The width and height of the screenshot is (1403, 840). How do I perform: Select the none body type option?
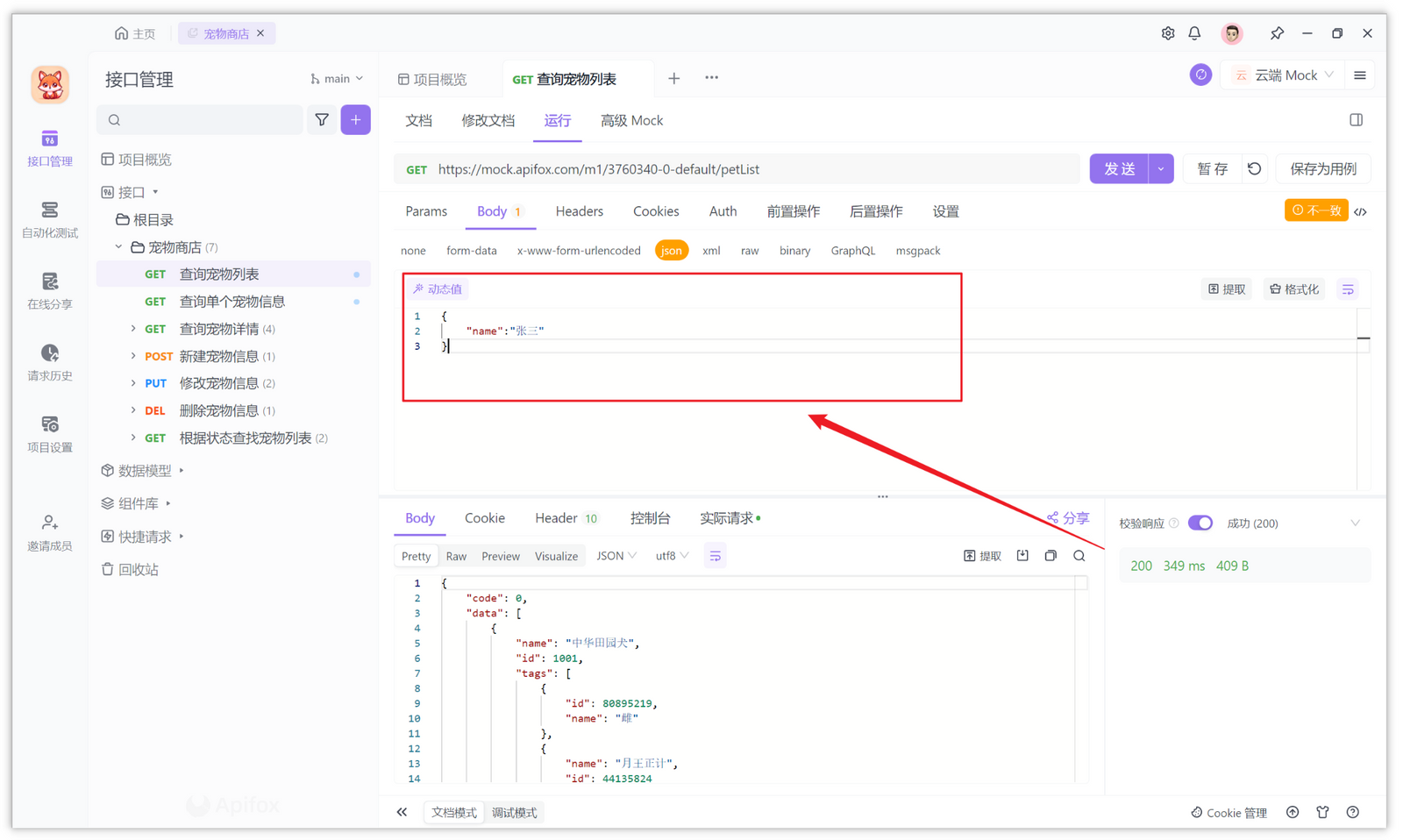[x=413, y=250]
